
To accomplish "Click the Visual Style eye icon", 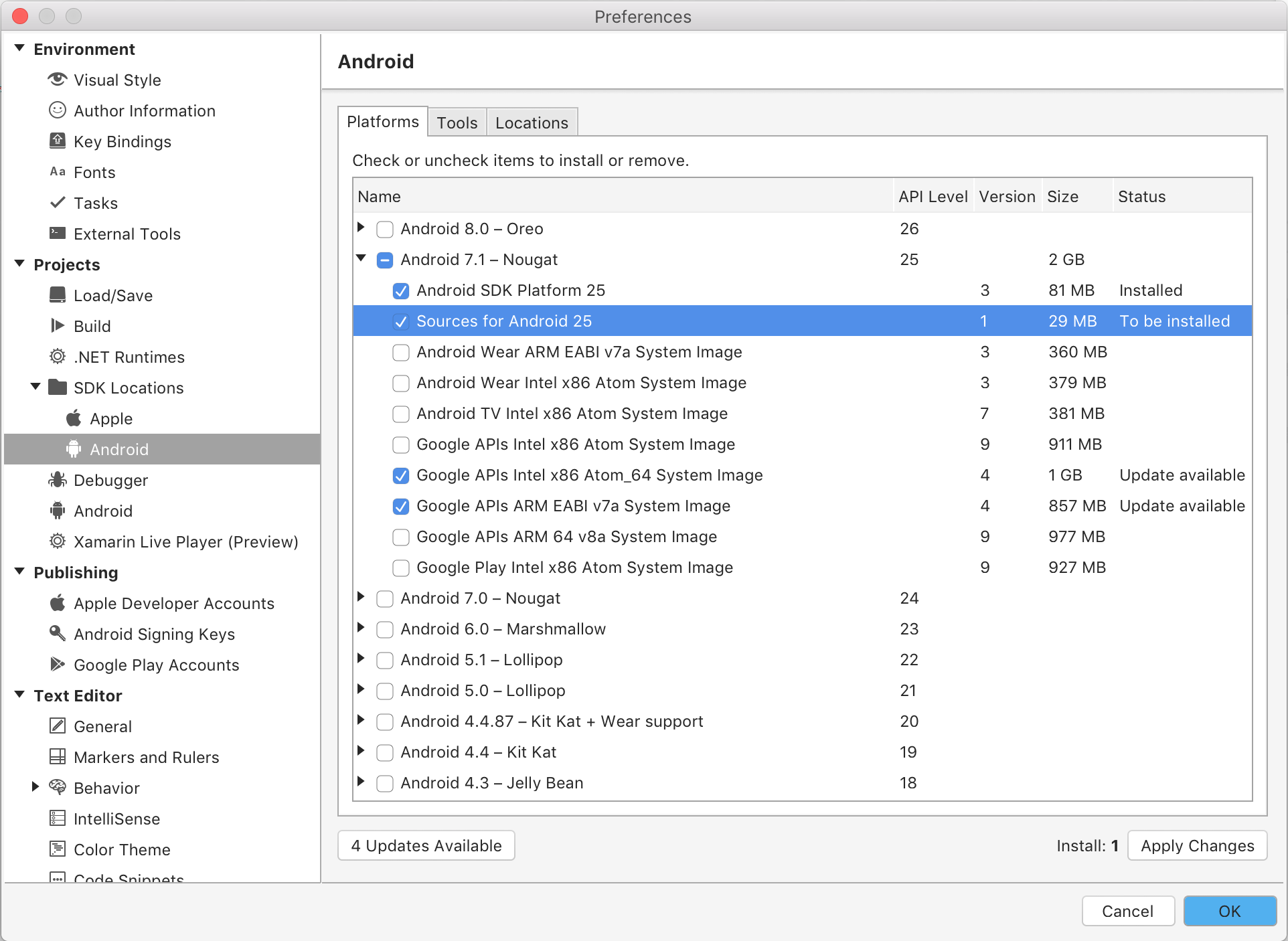I will pyautogui.click(x=58, y=80).
